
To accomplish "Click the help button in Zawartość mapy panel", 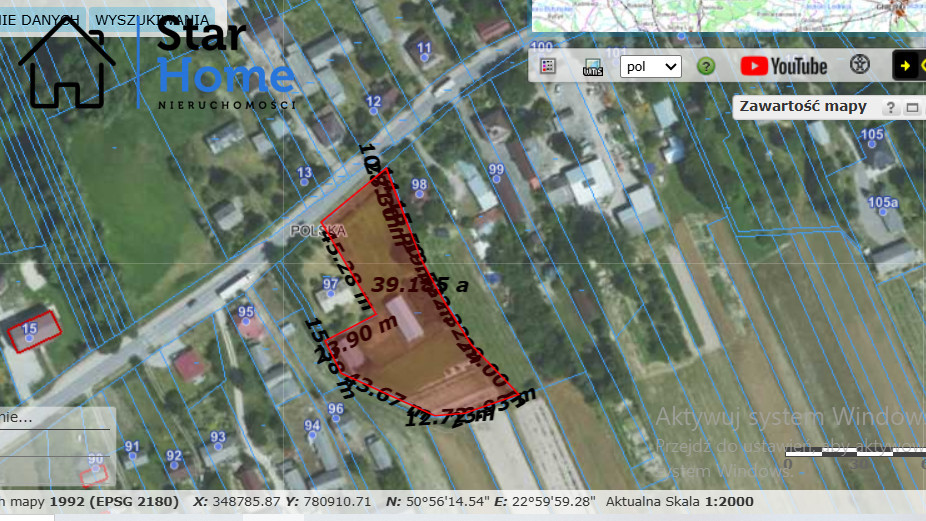I will click(890, 108).
